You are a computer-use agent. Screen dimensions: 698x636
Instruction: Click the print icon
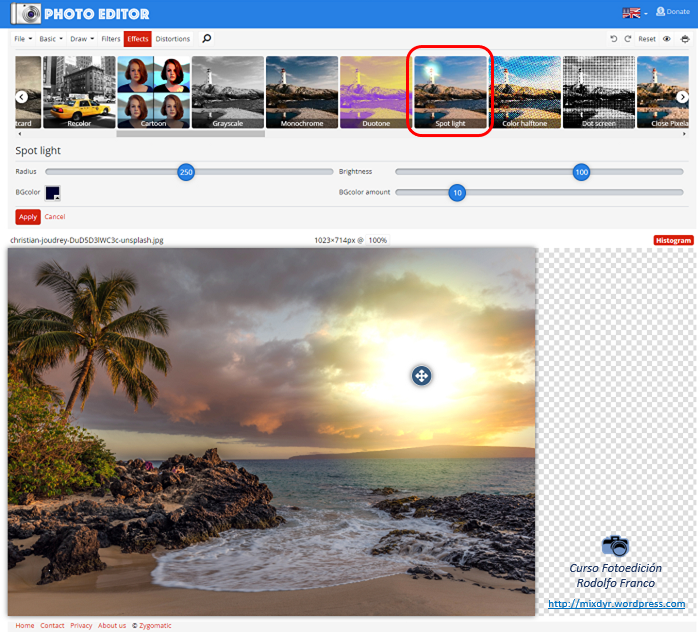(x=685, y=39)
